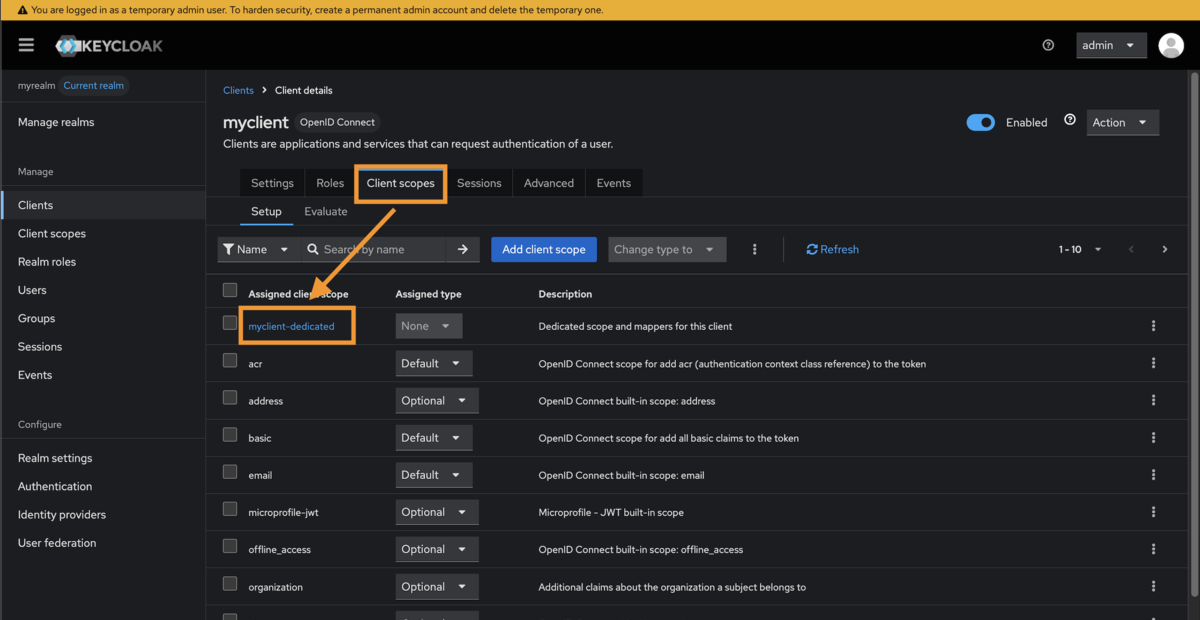Viewport: 1200px width, 620px height.
Task: Switch to the Settings tab
Action: pos(272,183)
